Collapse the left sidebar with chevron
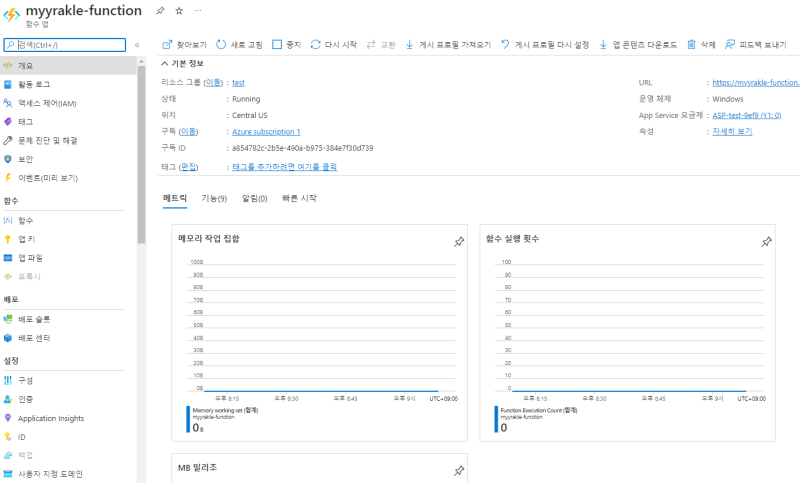800x483 pixels. pos(138,45)
